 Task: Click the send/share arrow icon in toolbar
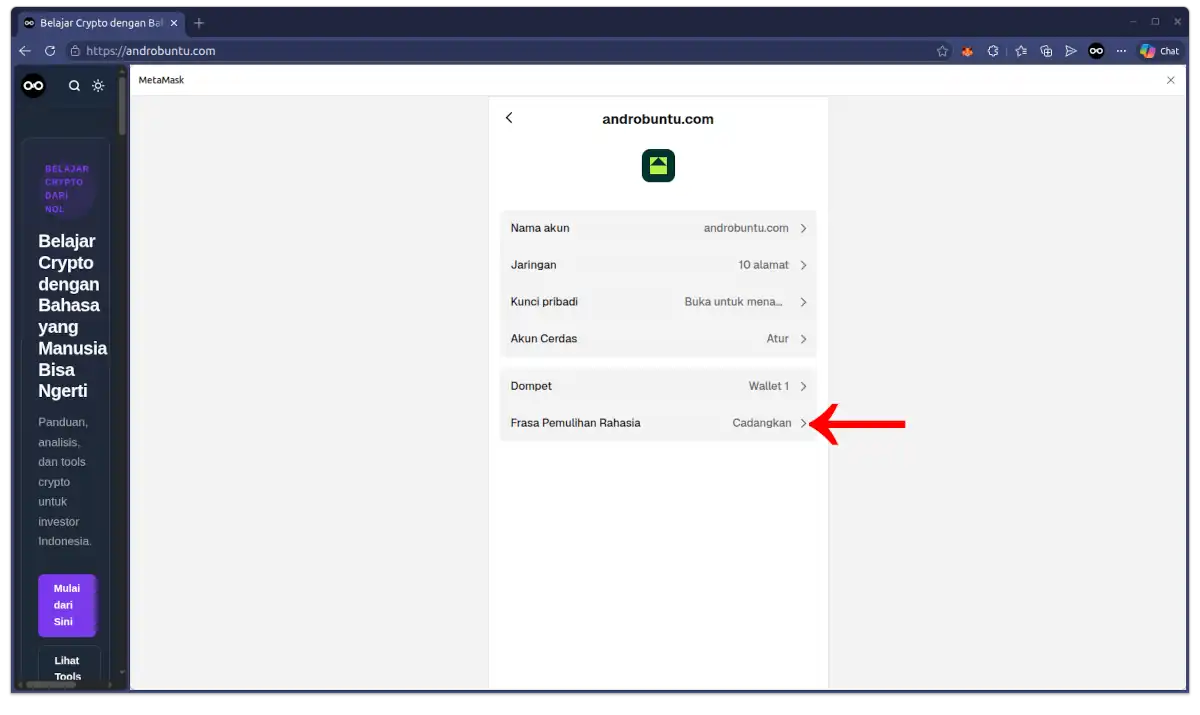(x=1071, y=51)
